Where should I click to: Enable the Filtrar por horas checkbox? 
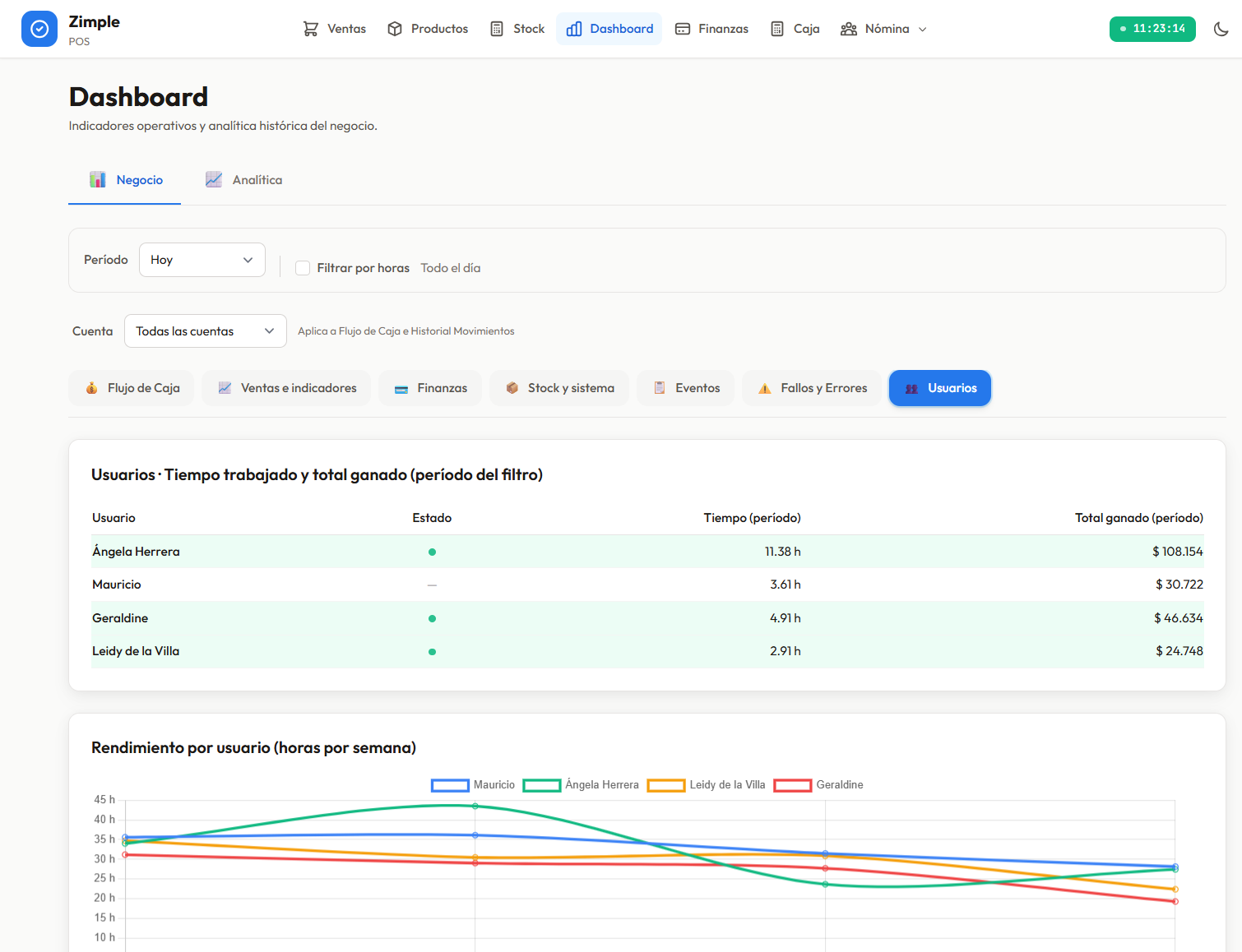(303, 268)
